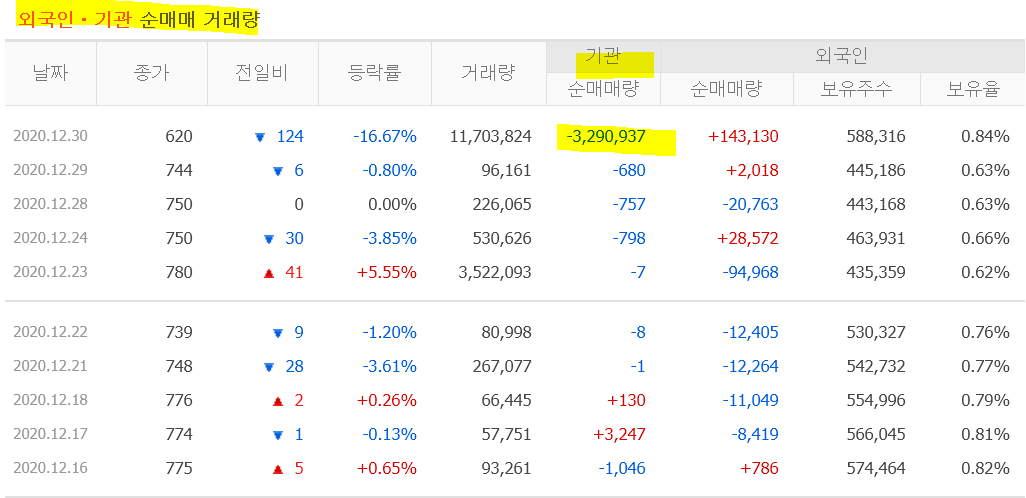Click the closing price 620

click(179, 137)
